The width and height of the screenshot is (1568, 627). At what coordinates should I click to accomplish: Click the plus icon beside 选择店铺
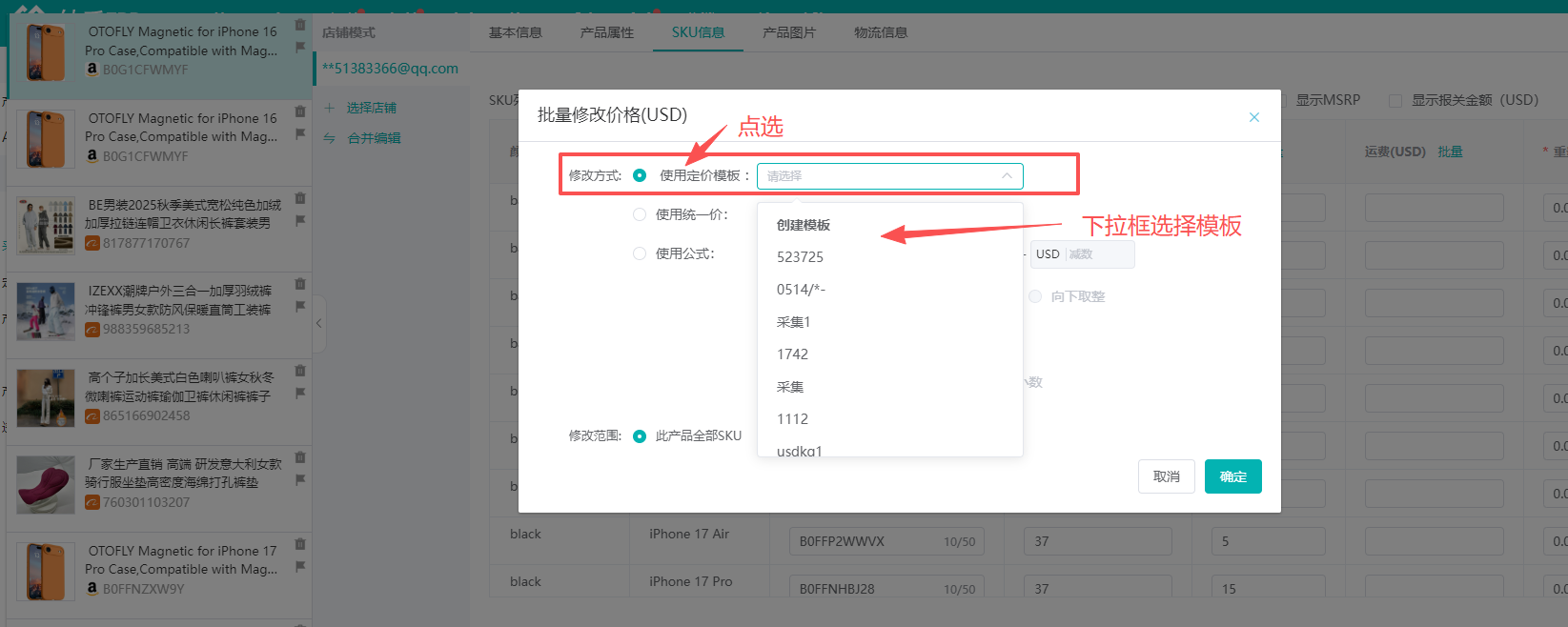[330, 108]
